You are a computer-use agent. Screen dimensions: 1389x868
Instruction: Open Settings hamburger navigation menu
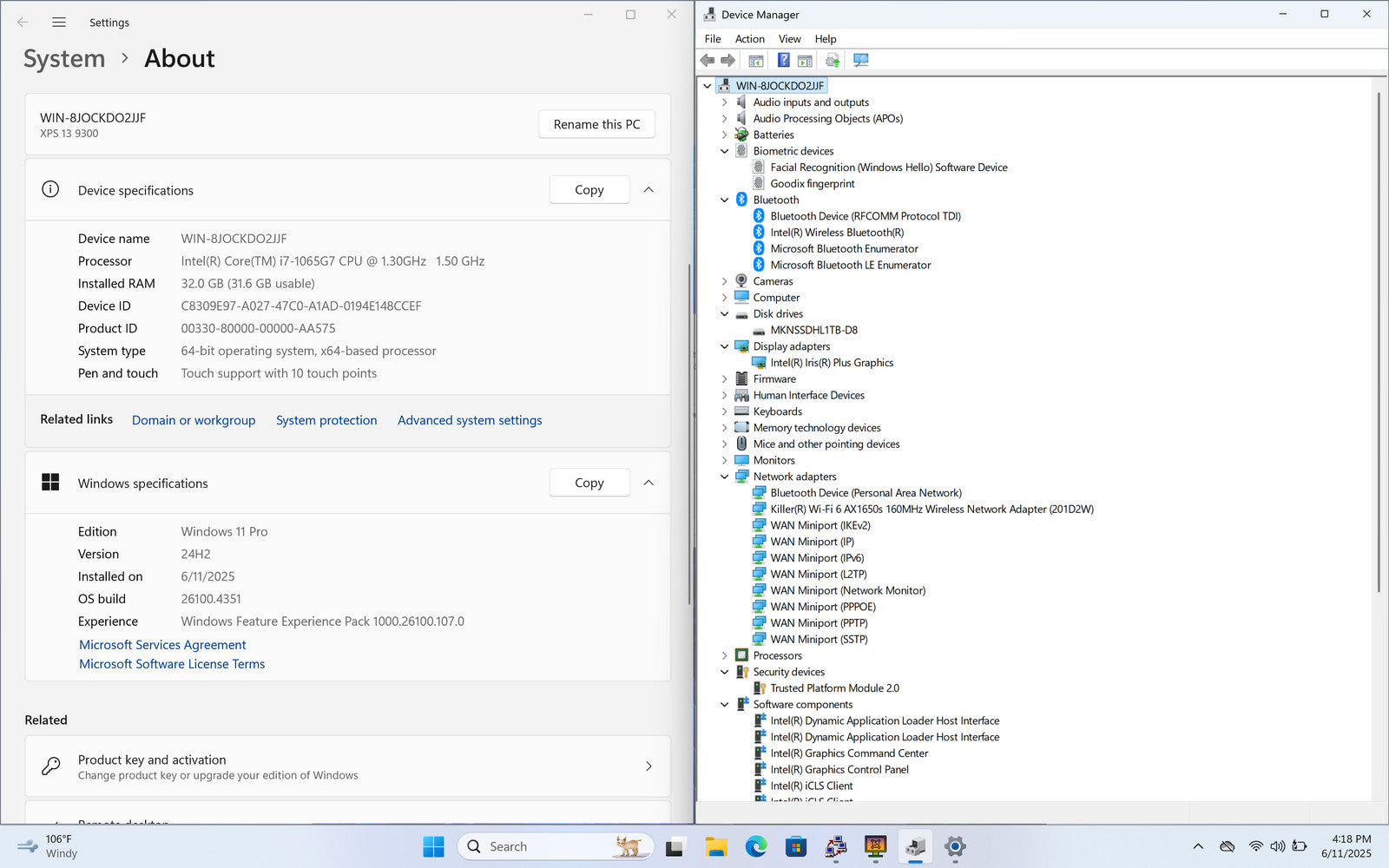(x=59, y=23)
